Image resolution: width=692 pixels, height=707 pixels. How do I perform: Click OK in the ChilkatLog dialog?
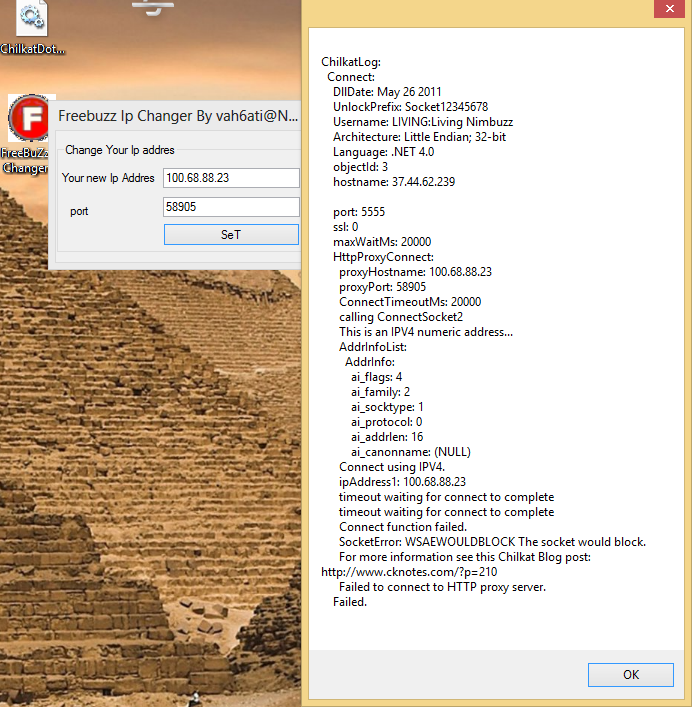click(x=631, y=675)
